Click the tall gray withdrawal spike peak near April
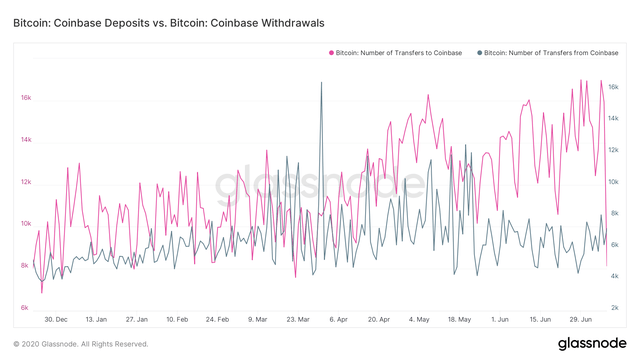 [x=321, y=83]
